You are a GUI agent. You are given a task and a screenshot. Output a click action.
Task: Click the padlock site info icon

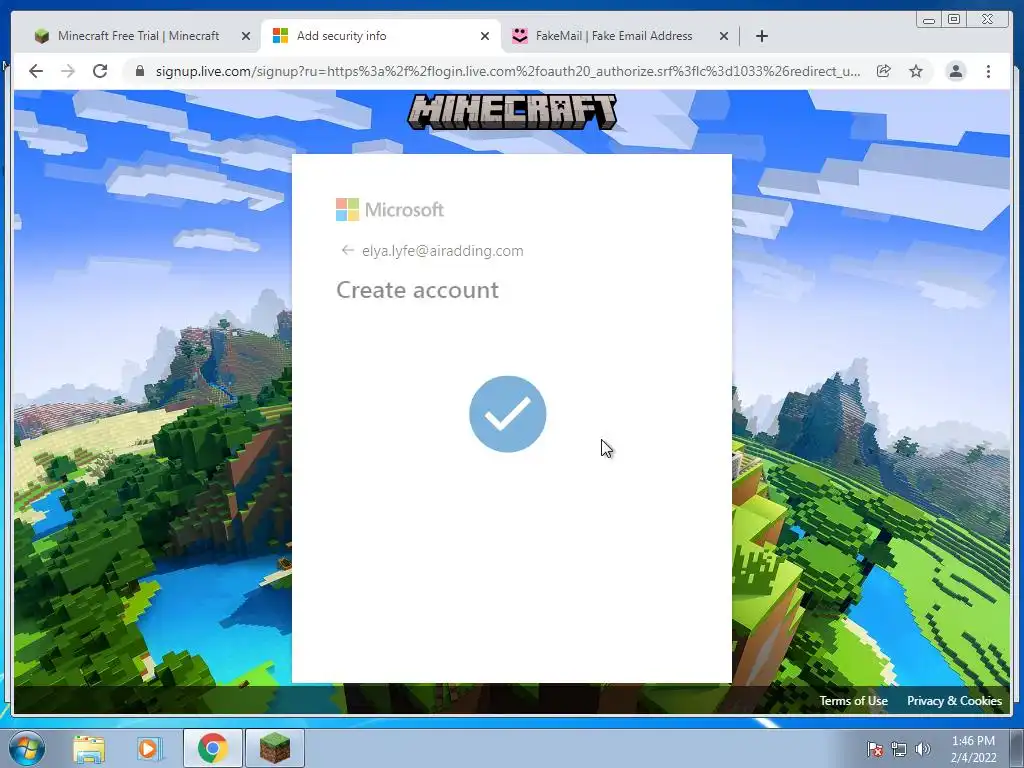click(x=140, y=71)
